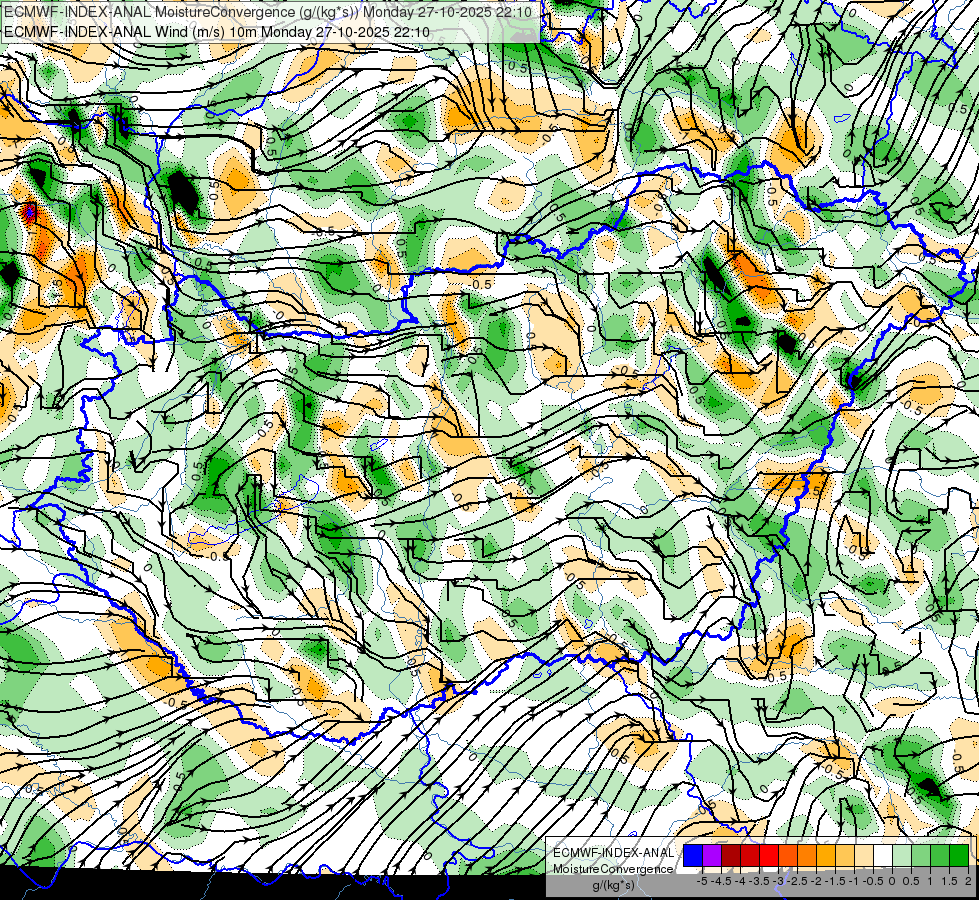Click the '-4.5' legend tick label
The width and height of the screenshot is (979, 900).
722,881
